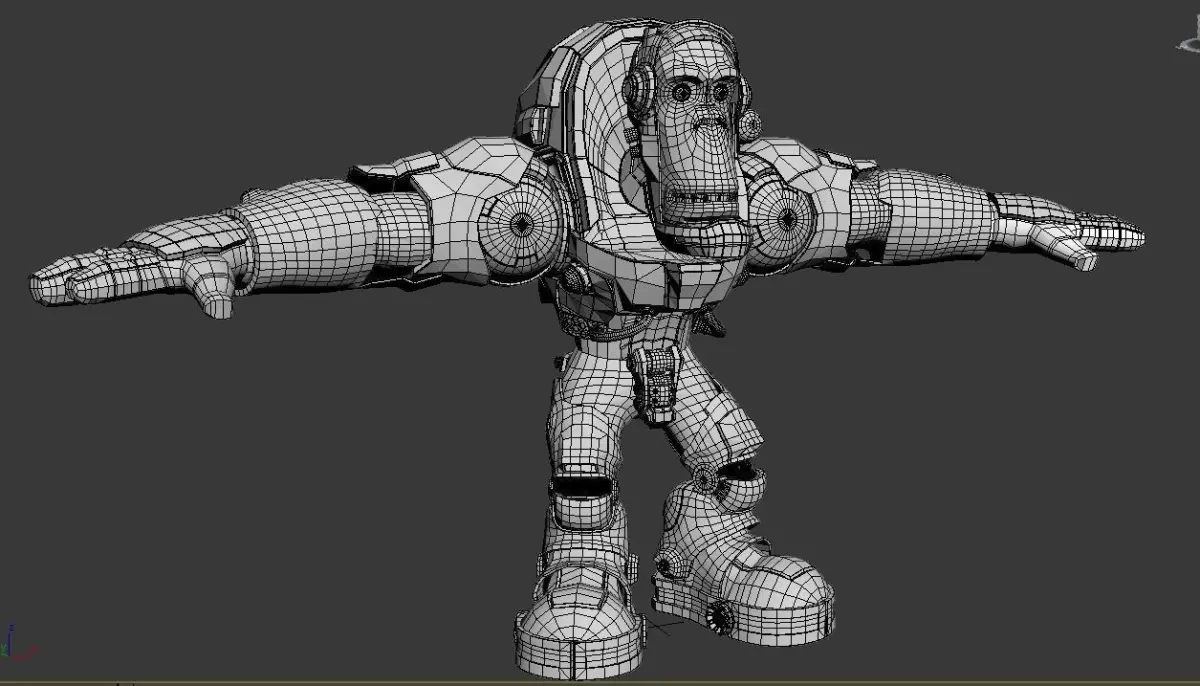Select the round knob on the boot side
The width and height of the screenshot is (1200, 686).
point(721,617)
